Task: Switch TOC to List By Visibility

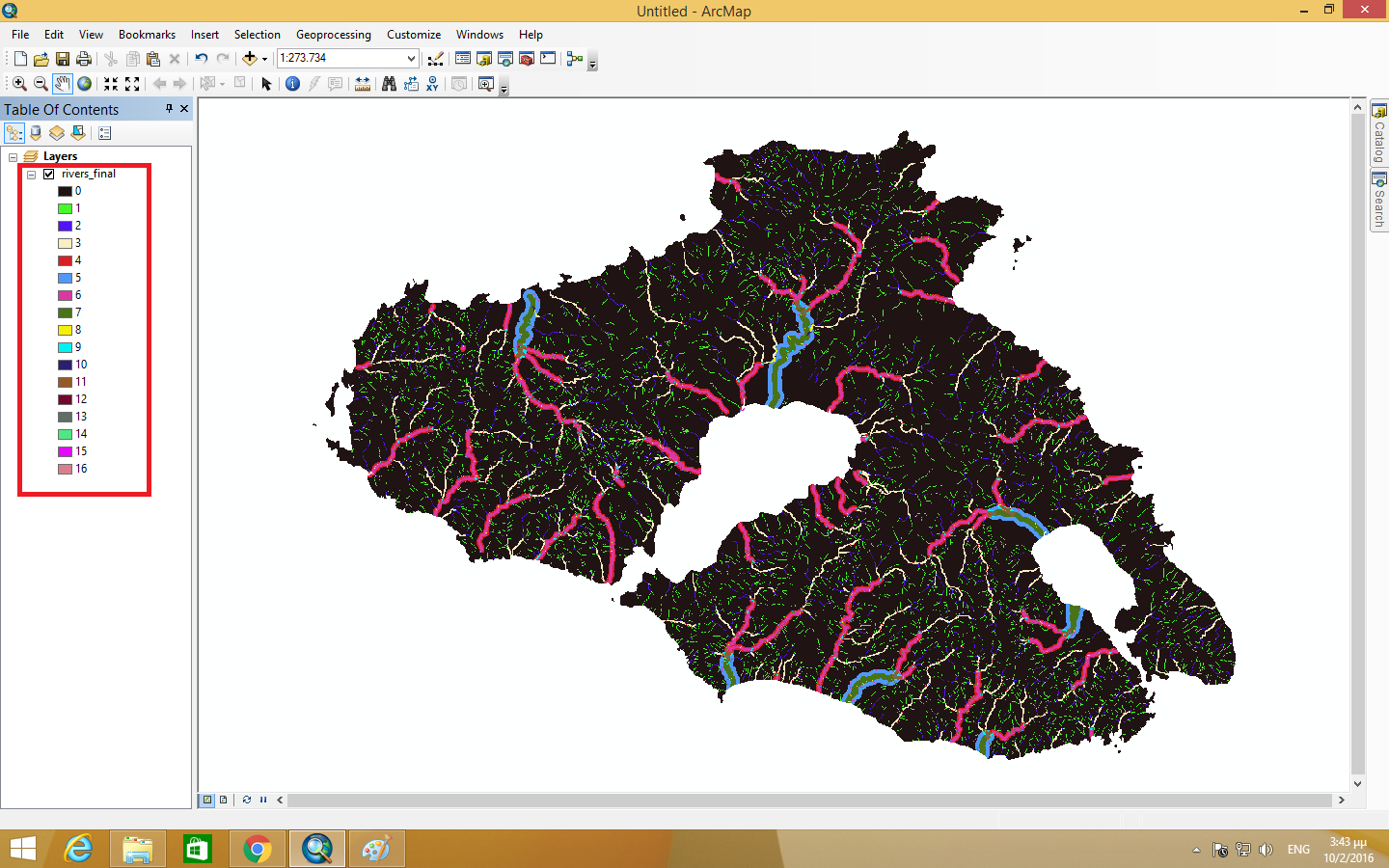Action: (57, 133)
